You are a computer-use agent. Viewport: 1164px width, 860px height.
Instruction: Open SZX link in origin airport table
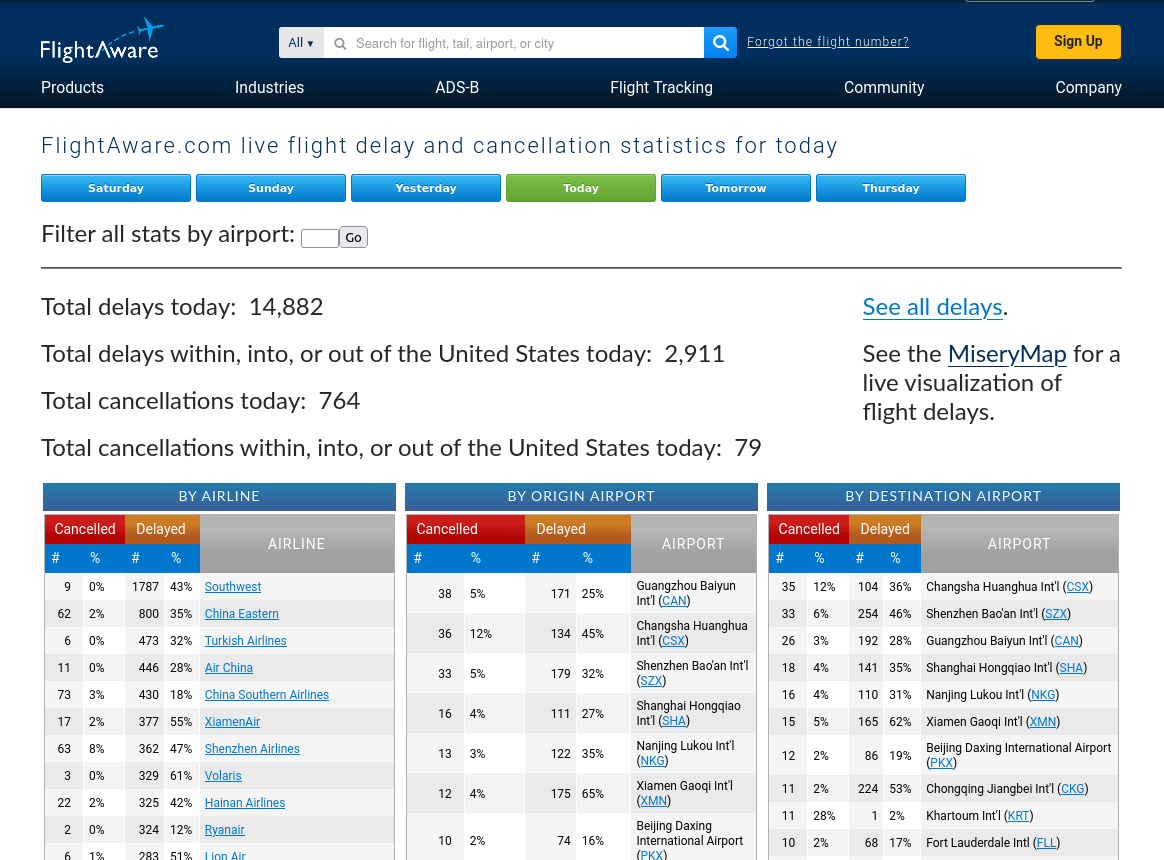point(651,681)
